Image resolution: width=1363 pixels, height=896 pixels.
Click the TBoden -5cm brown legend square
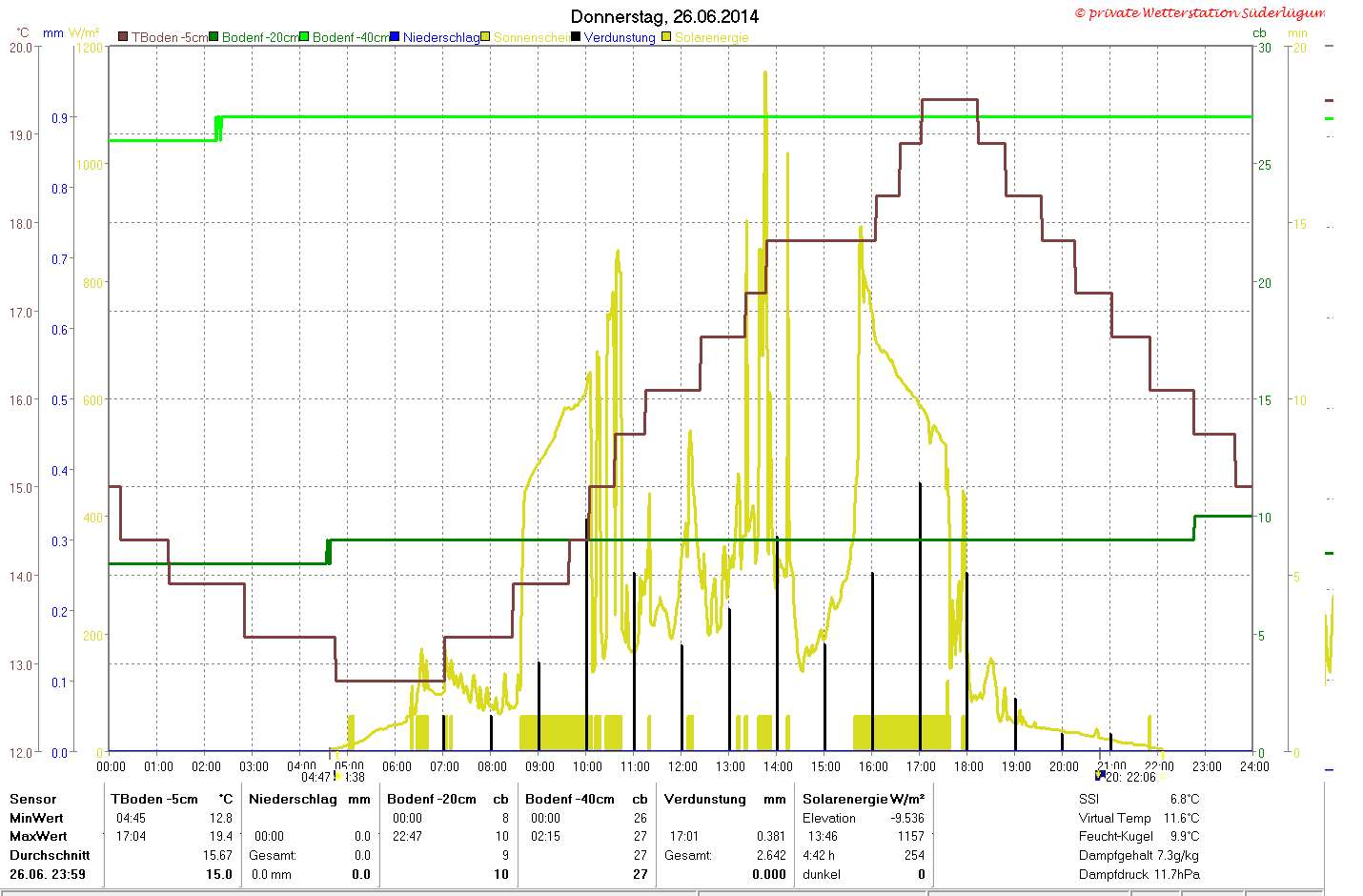point(123,37)
